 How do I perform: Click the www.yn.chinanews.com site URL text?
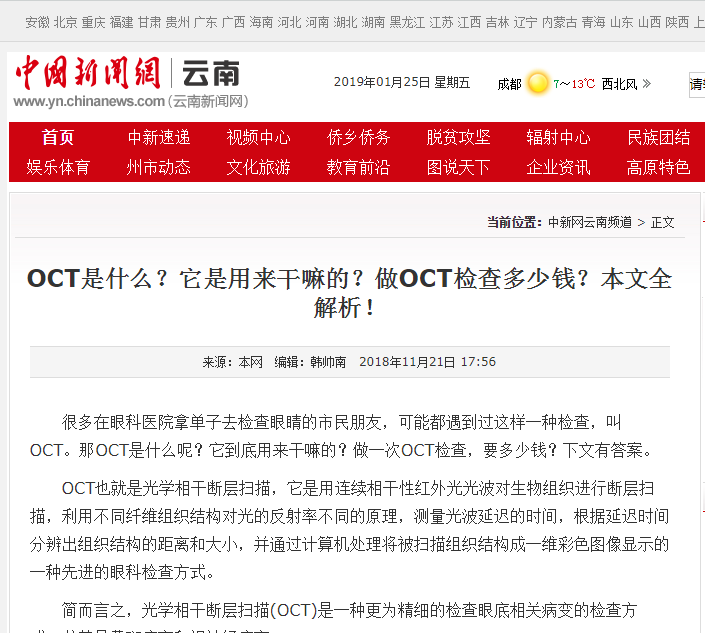[x=89, y=101]
